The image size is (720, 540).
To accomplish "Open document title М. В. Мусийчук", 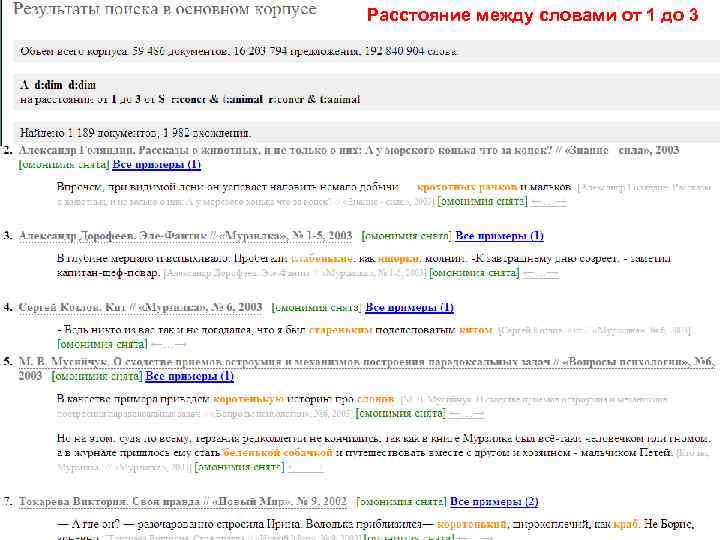I will click(x=366, y=369).
